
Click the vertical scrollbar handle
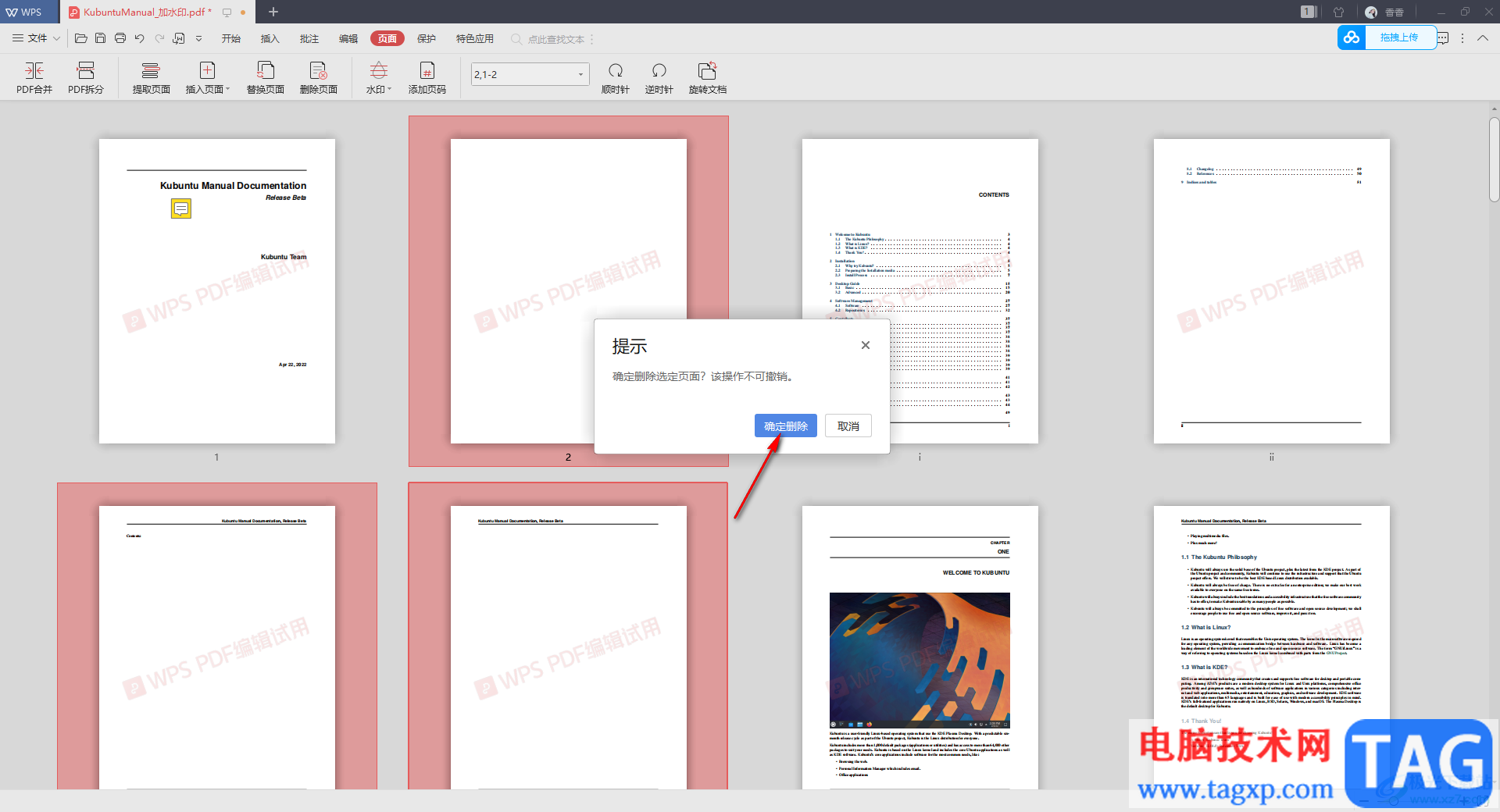click(1494, 160)
